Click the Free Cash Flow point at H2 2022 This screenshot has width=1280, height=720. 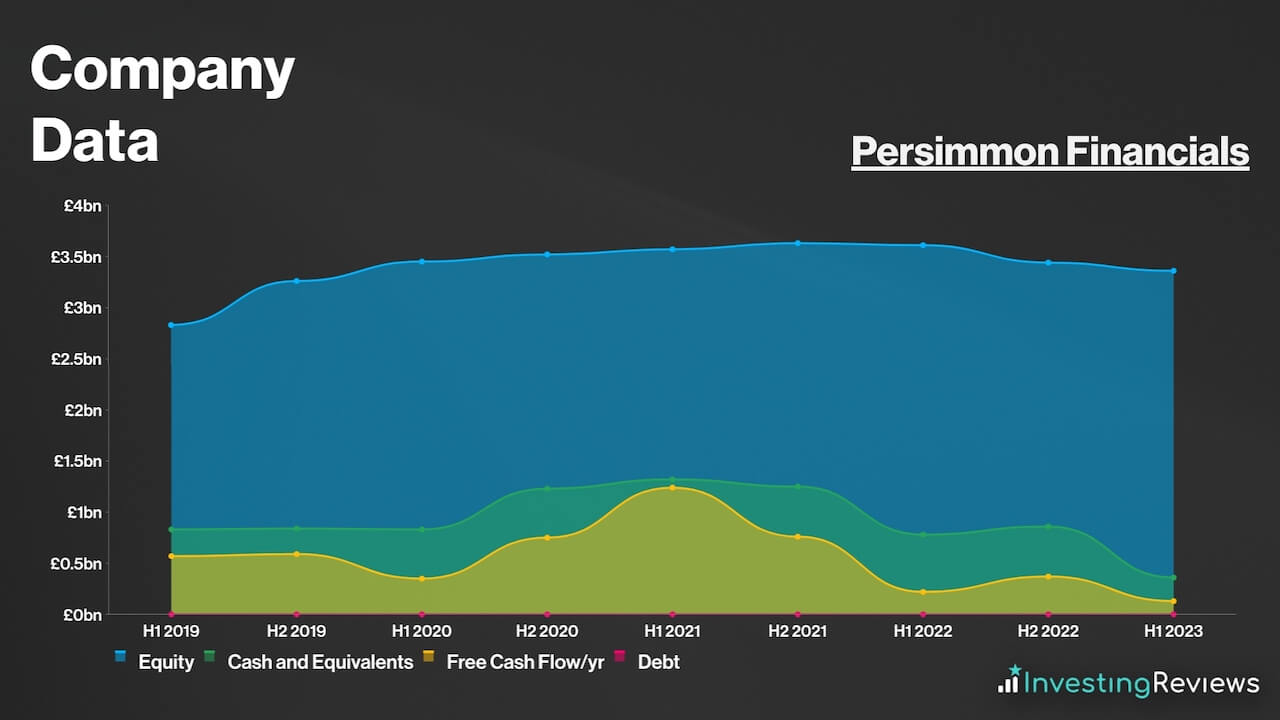pyautogui.click(x=1048, y=577)
